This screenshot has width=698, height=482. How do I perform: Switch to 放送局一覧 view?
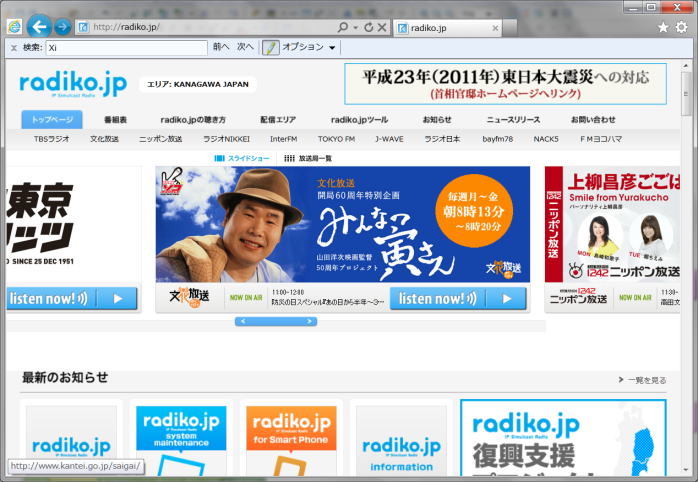coord(308,158)
